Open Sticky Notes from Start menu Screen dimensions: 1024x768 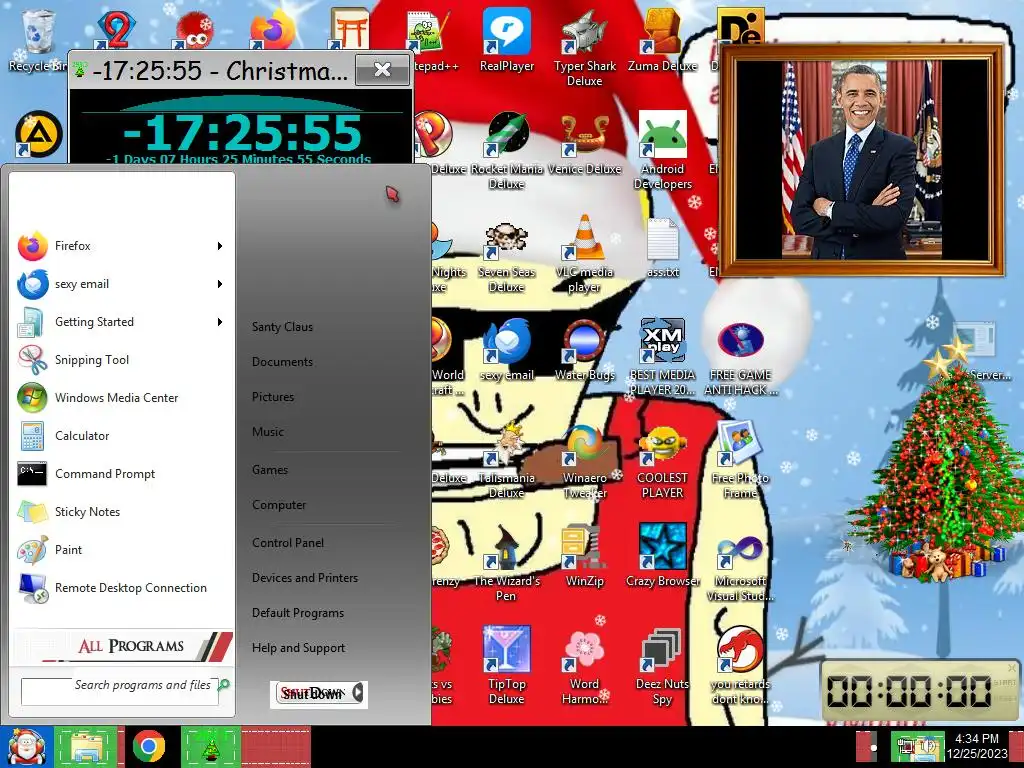(121, 511)
